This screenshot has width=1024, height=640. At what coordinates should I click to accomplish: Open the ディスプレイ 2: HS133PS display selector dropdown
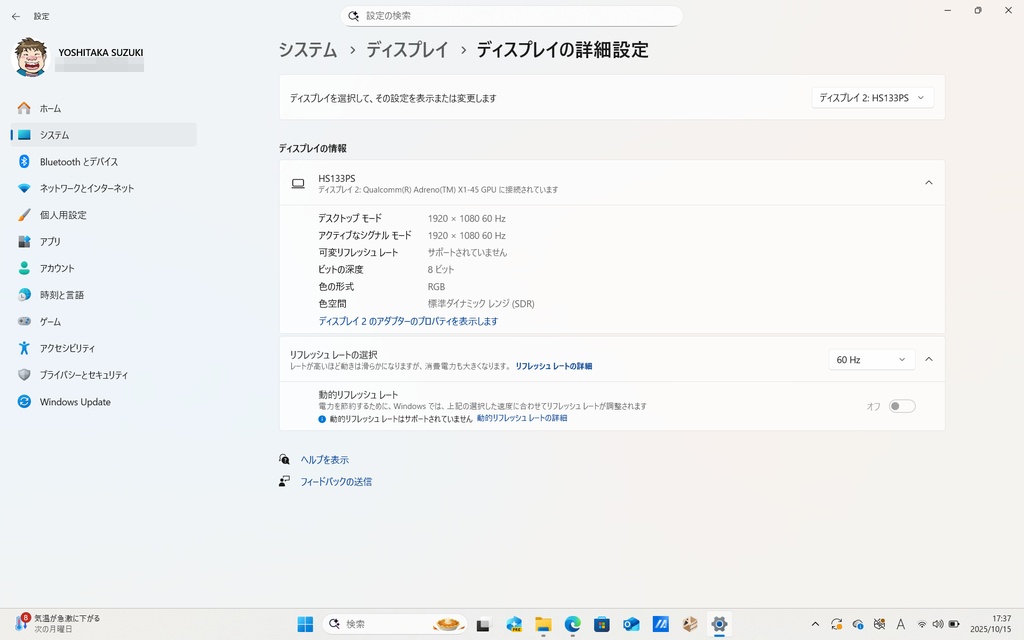pyautogui.click(x=873, y=98)
